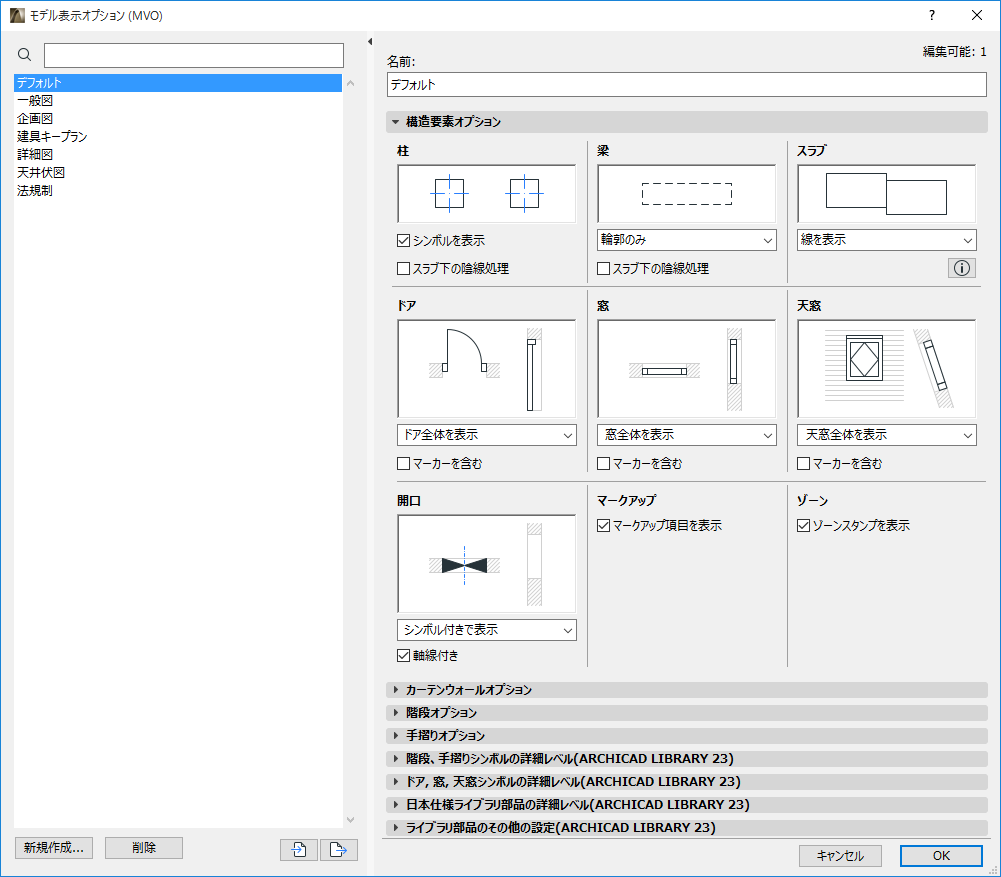
Task: Enable スラブ下の陰線処理 under the 柱 section
Action: [404, 268]
